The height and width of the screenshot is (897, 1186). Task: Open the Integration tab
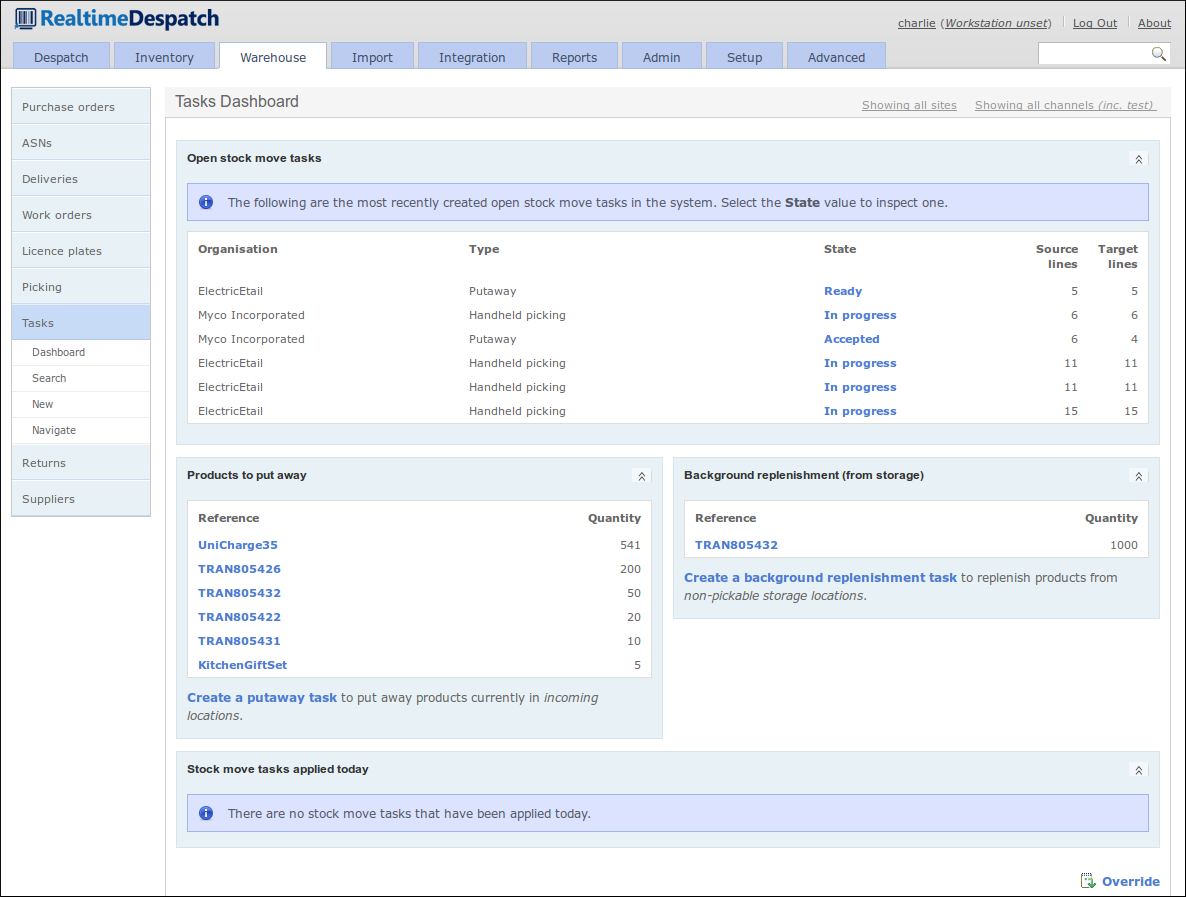click(472, 57)
